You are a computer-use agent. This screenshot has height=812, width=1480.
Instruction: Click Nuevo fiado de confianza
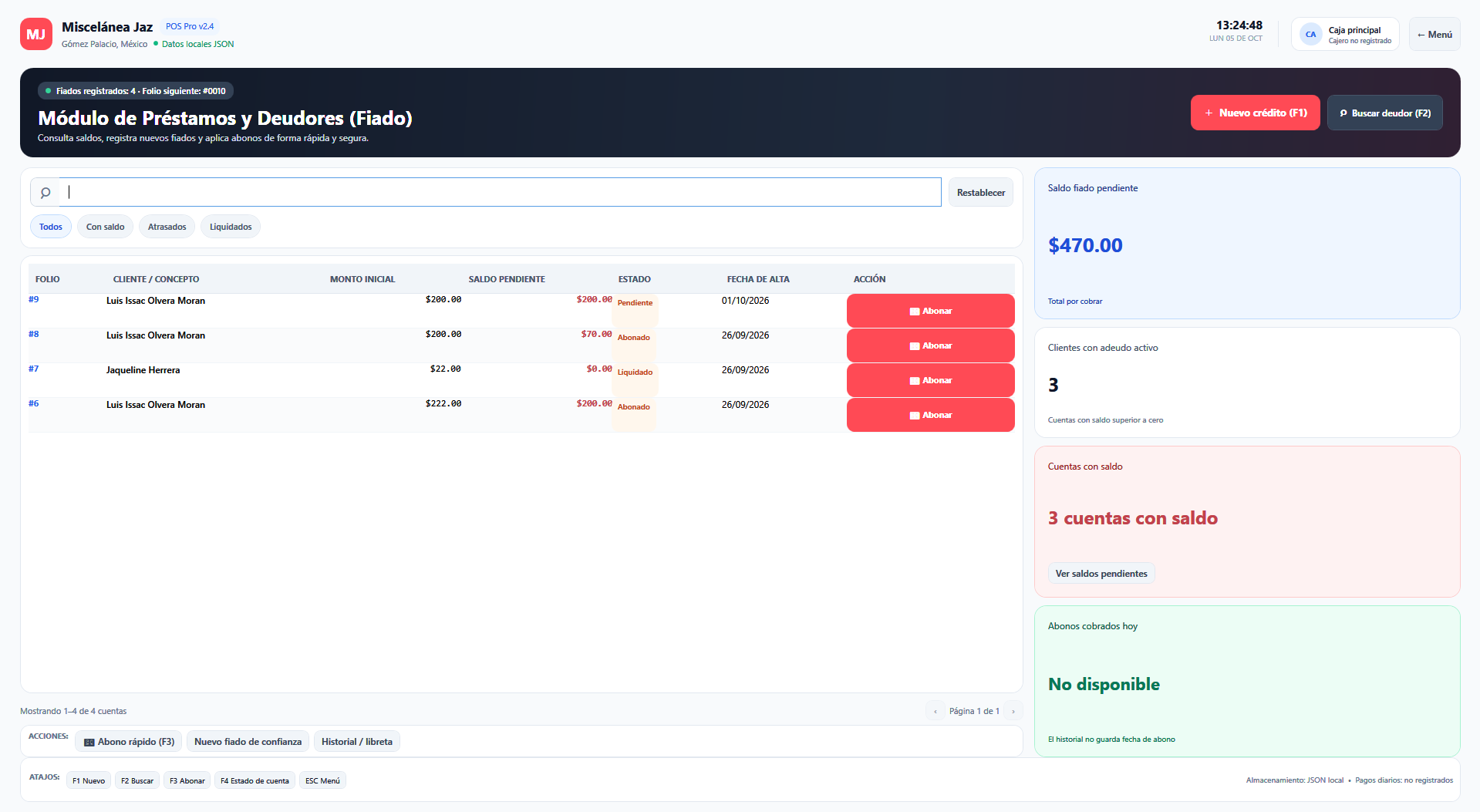[248, 742]
